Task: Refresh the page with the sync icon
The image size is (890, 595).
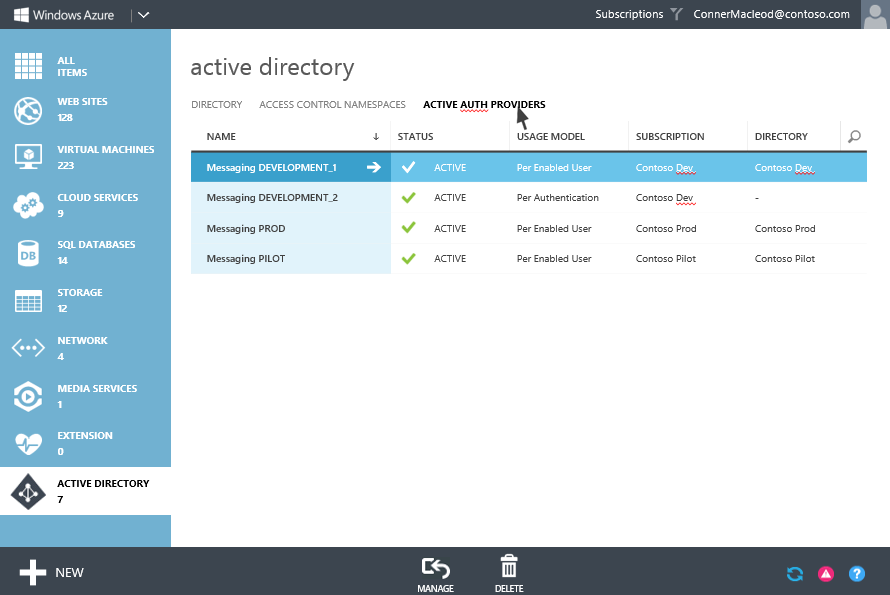Action: (x=794, y=574)
